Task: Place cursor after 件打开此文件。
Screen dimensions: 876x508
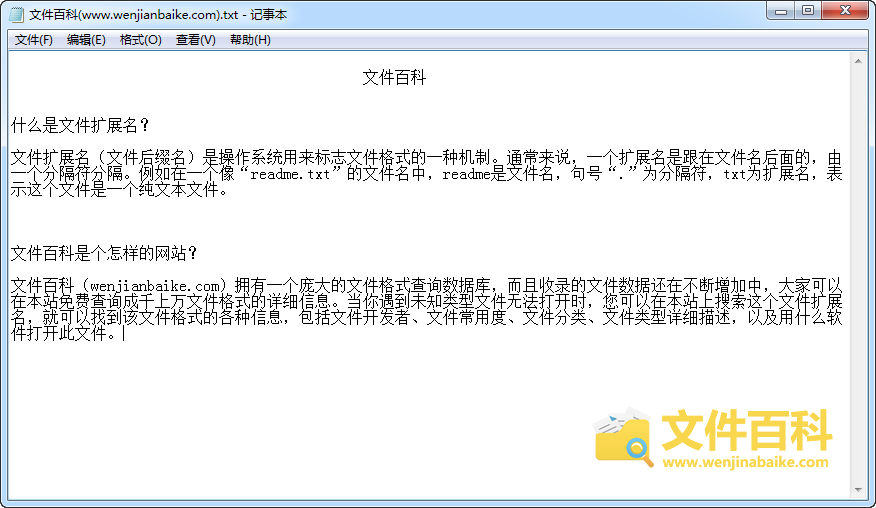Action: point(124,334)
